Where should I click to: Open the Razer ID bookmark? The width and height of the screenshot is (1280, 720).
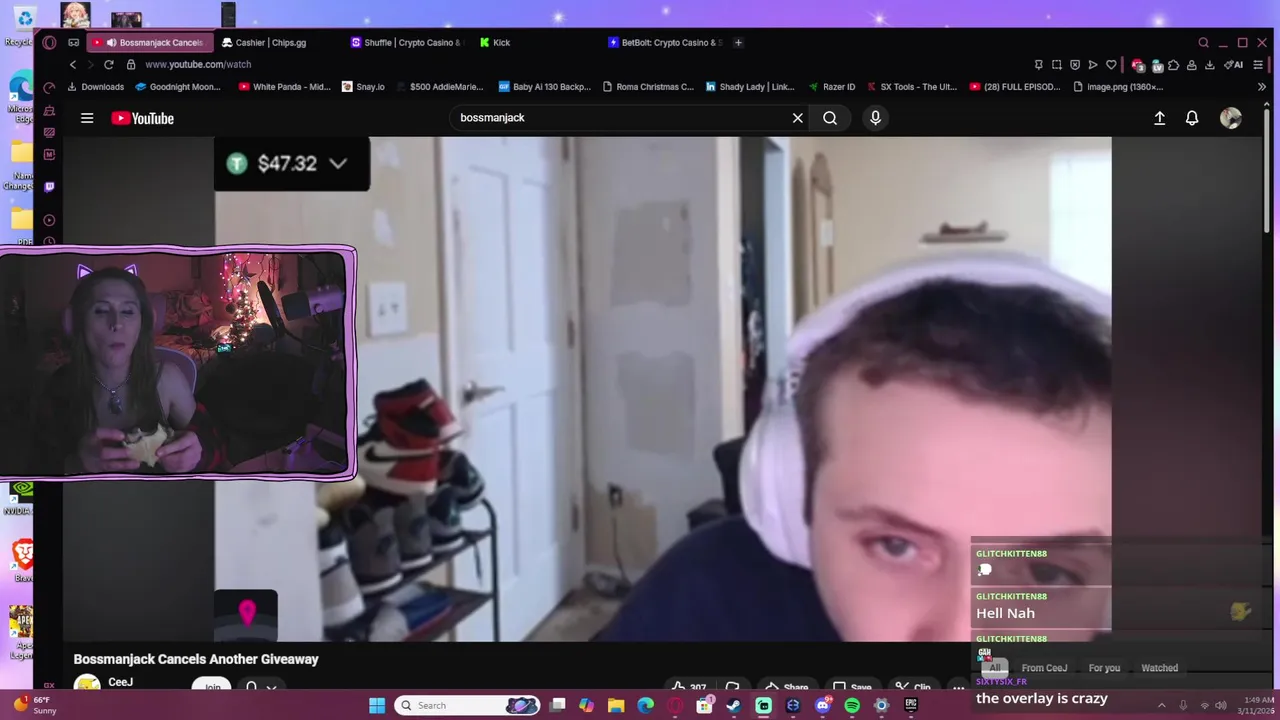831,87
